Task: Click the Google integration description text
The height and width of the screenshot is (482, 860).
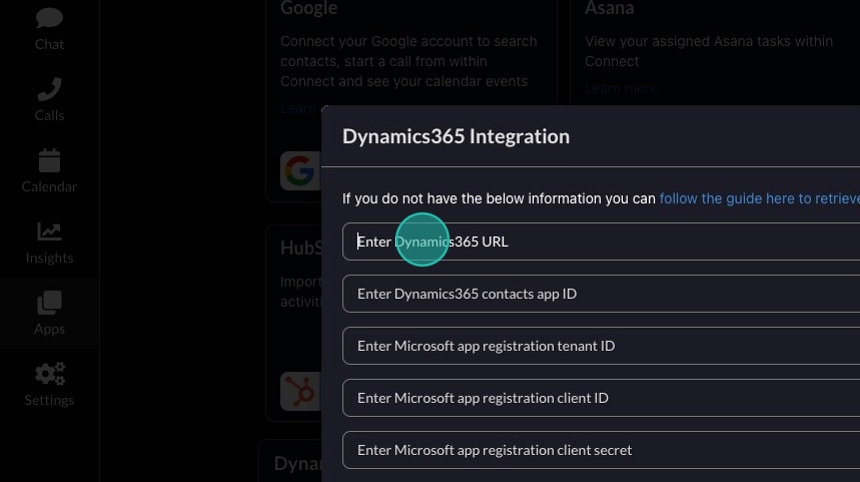Action: (409, 61)
